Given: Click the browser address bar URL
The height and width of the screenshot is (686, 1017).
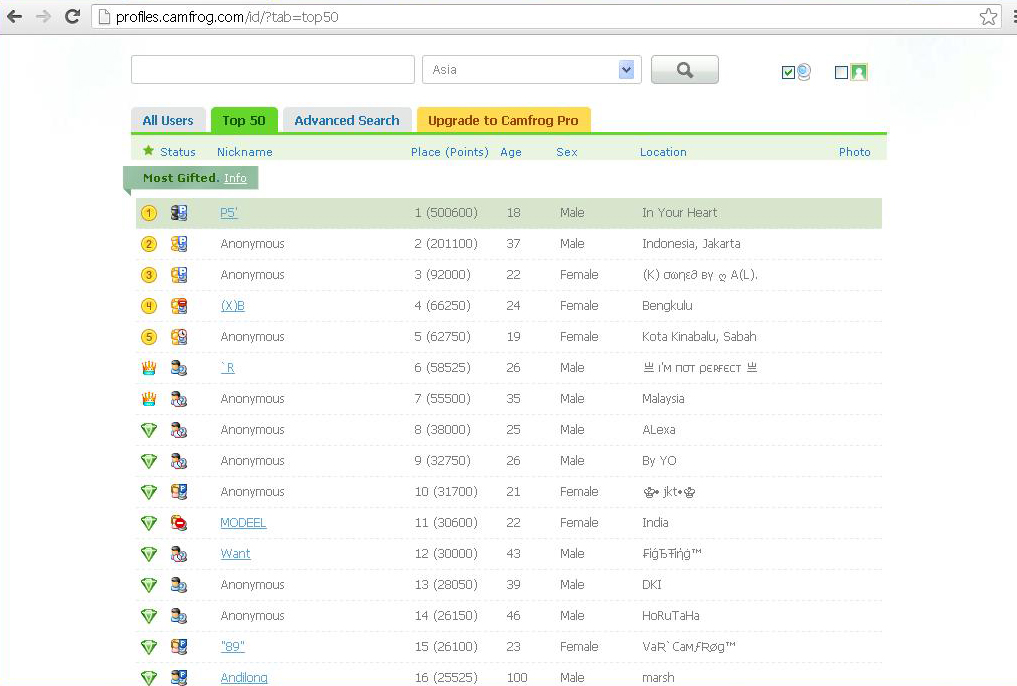Looking at the screenshot, I should pyautogui.click(x=227, y=17).
